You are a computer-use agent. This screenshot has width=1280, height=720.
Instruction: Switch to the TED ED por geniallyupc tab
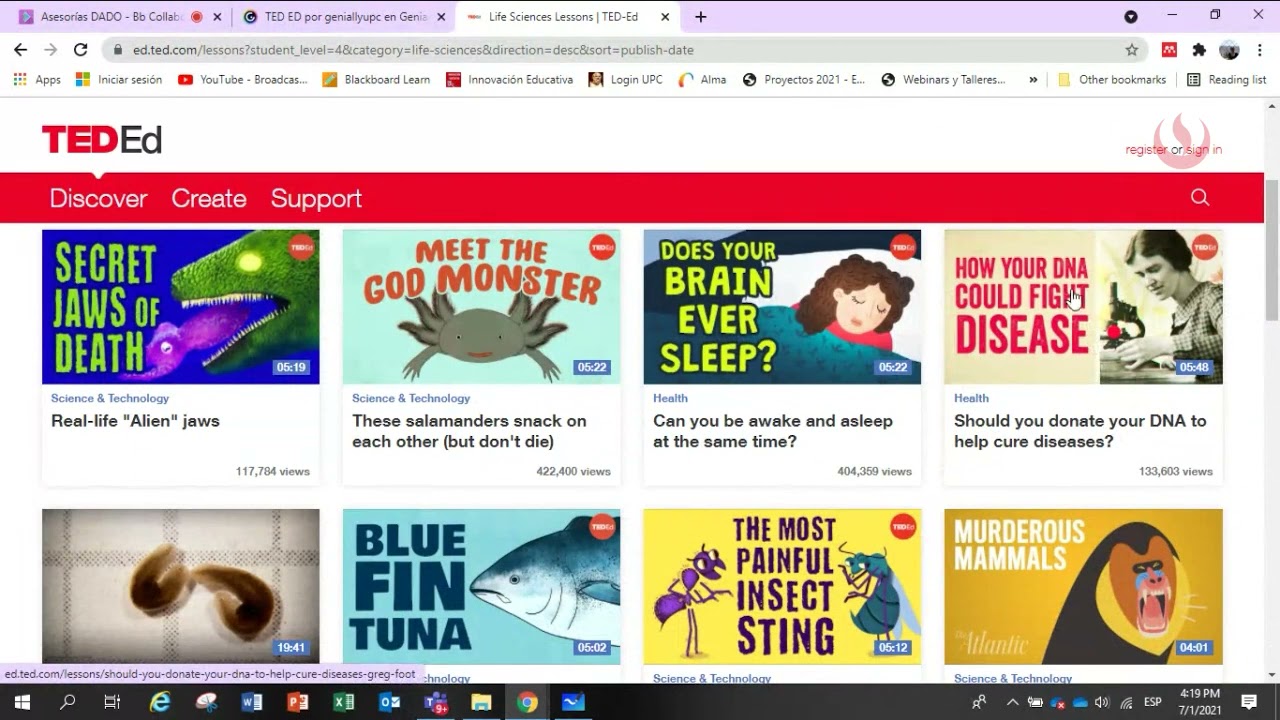point(345,17)
